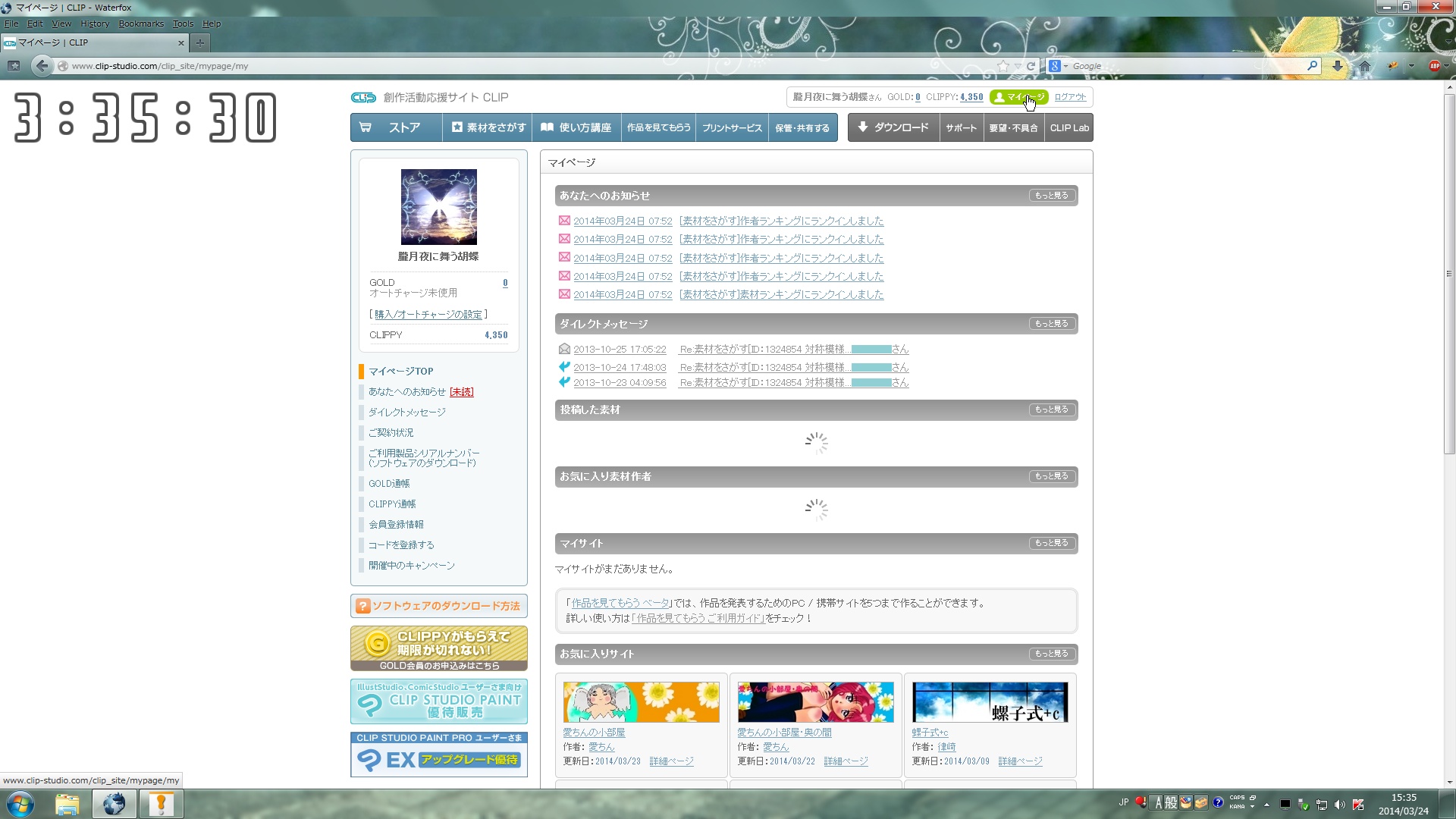Open GOLD通帳 in the sidebar
1456x819 pixels.
coord(389,484)
